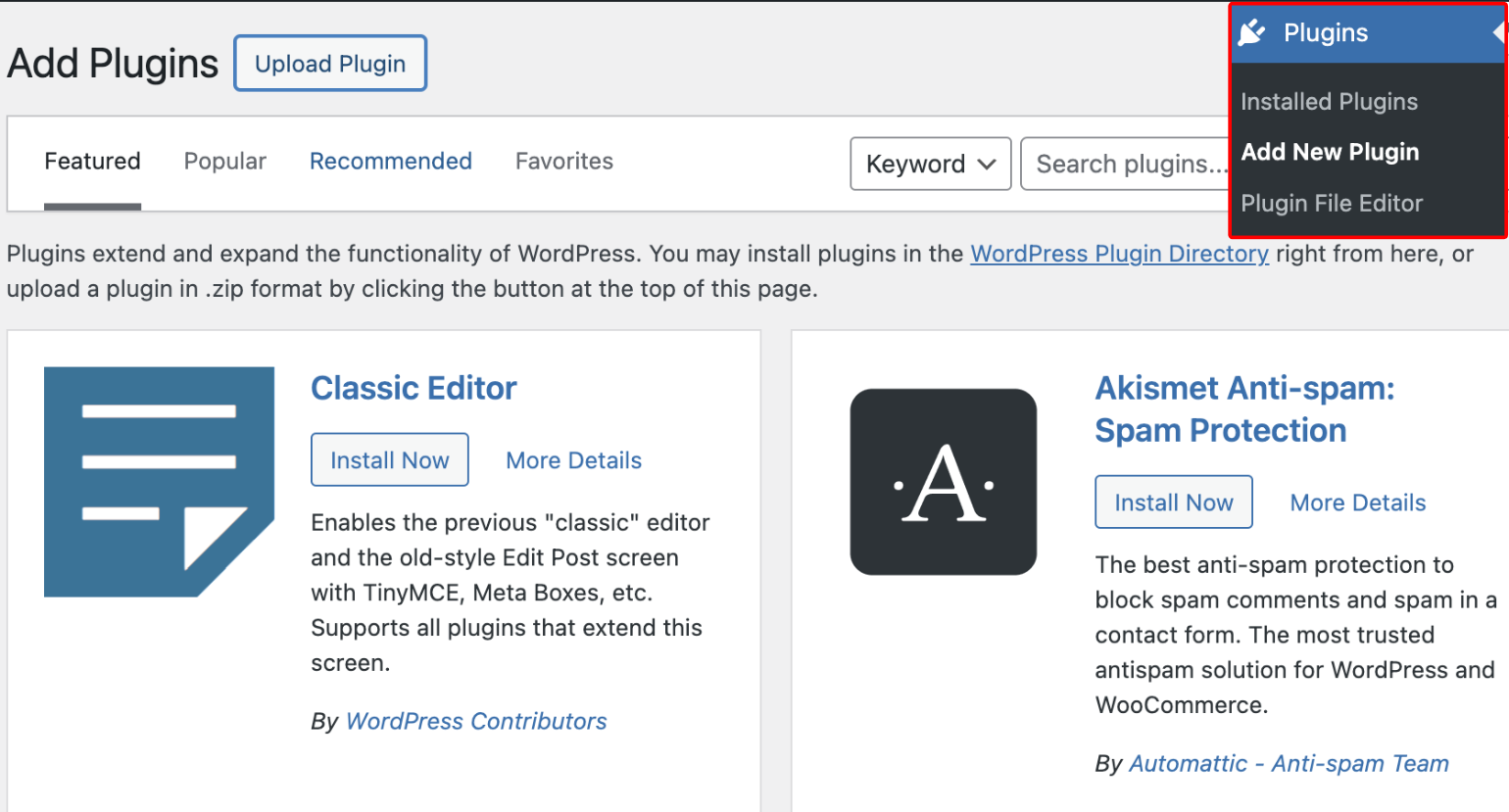Switch to the Featured tab
The image size is (1509, 812).
(92, 161)
